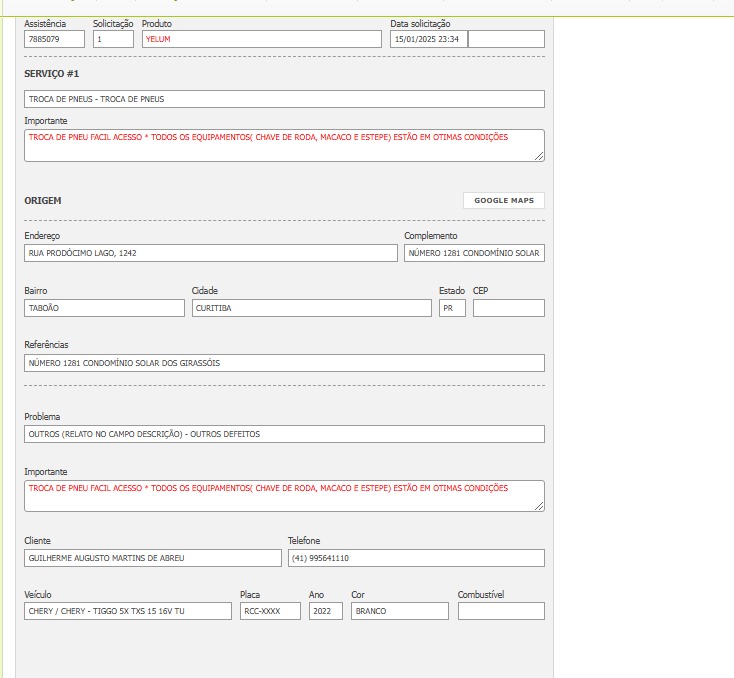
Task: Click the empty Combustível field
Action: [501, 611]
